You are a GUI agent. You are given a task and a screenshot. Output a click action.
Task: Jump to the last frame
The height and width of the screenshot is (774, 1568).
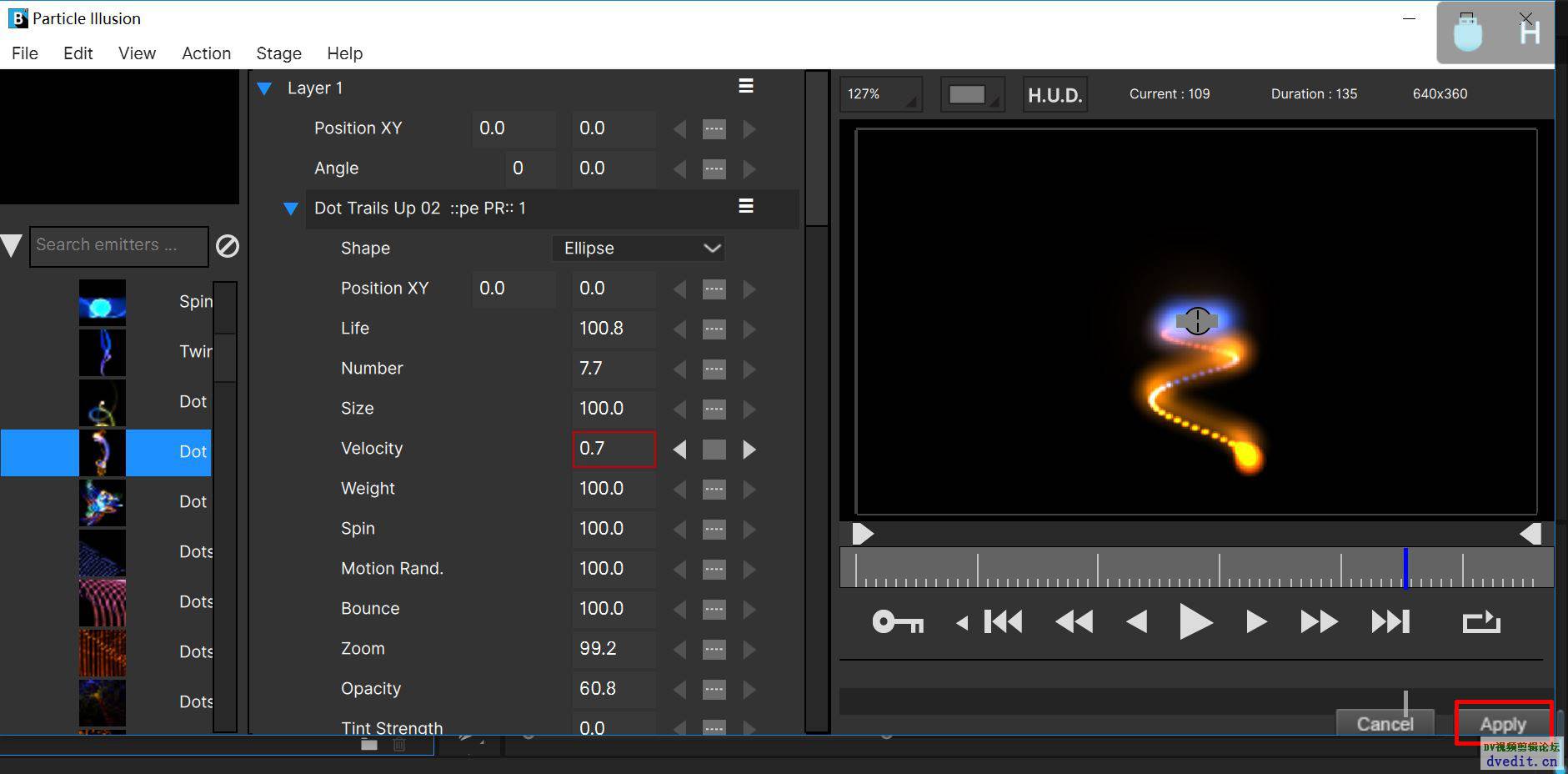coord(1390,622)
